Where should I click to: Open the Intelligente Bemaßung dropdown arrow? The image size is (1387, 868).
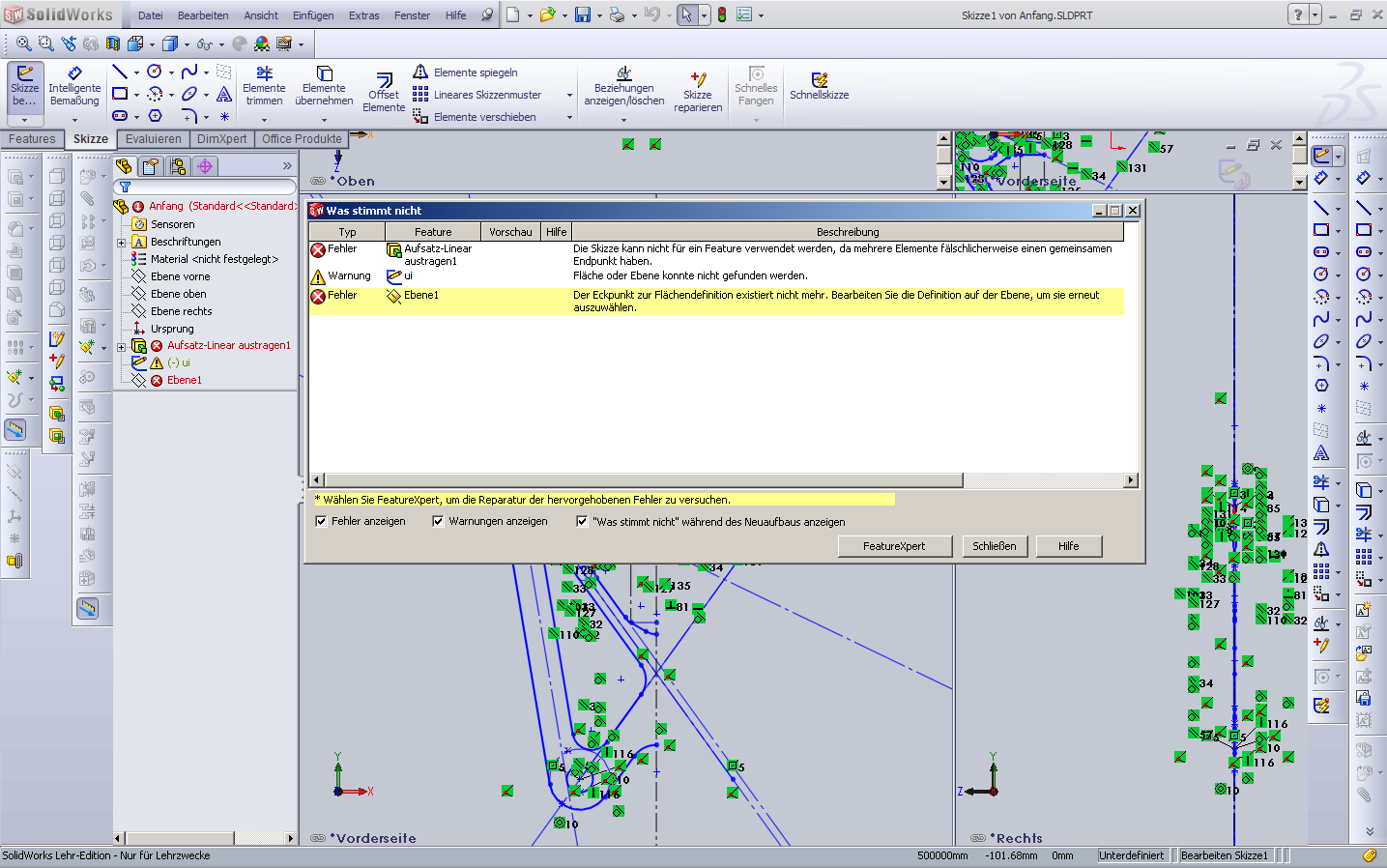pos(74,120)
